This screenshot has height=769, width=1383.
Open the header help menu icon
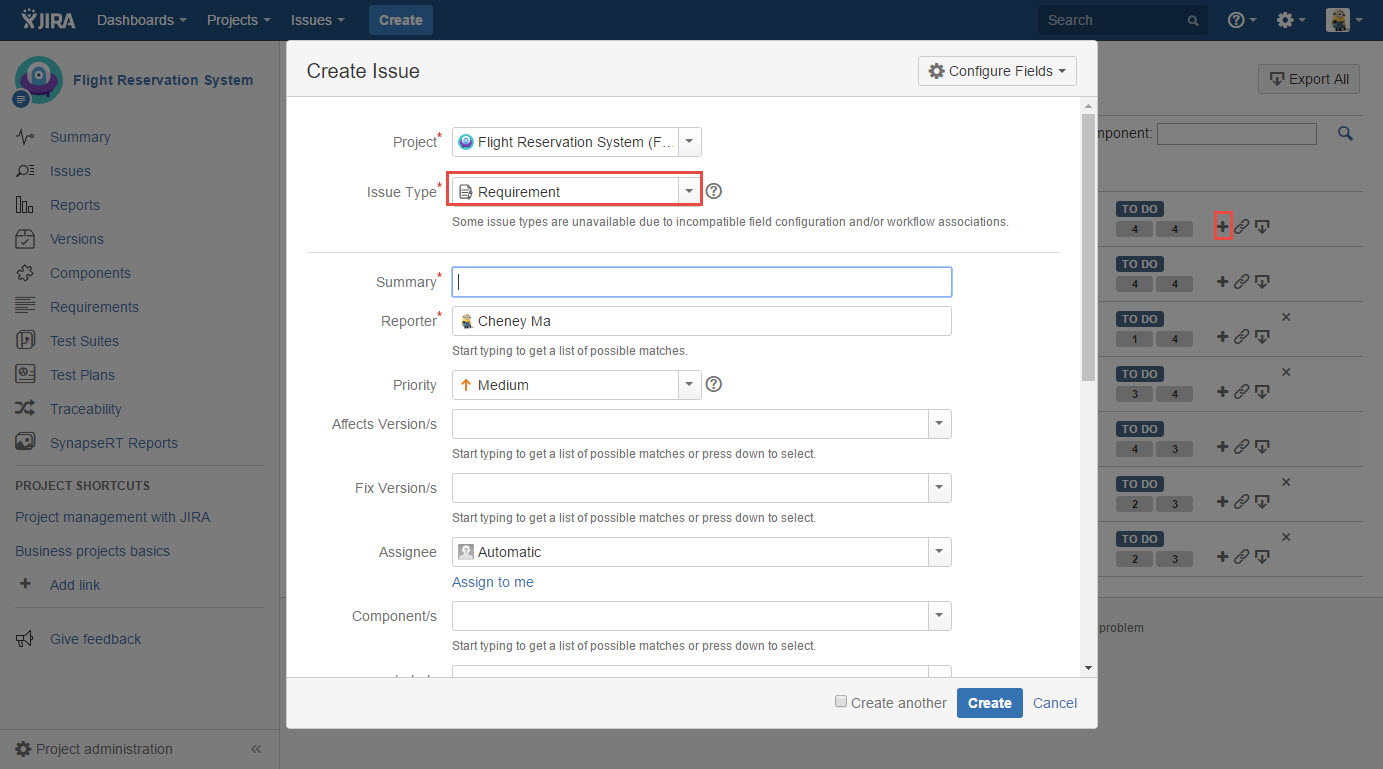[1242, 20]
